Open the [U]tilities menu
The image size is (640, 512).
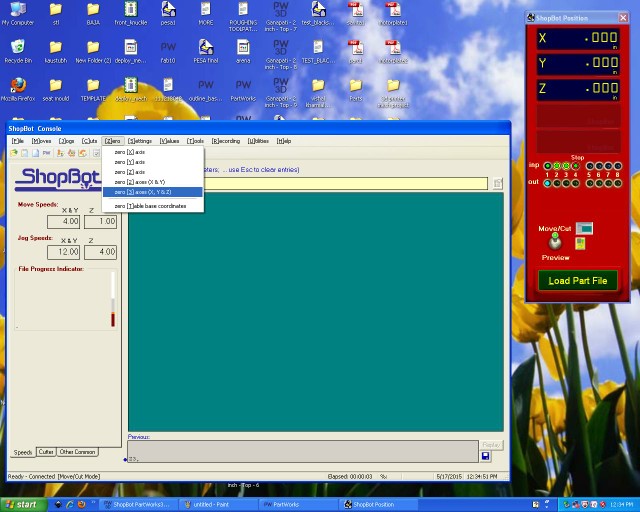pos(258,141)
